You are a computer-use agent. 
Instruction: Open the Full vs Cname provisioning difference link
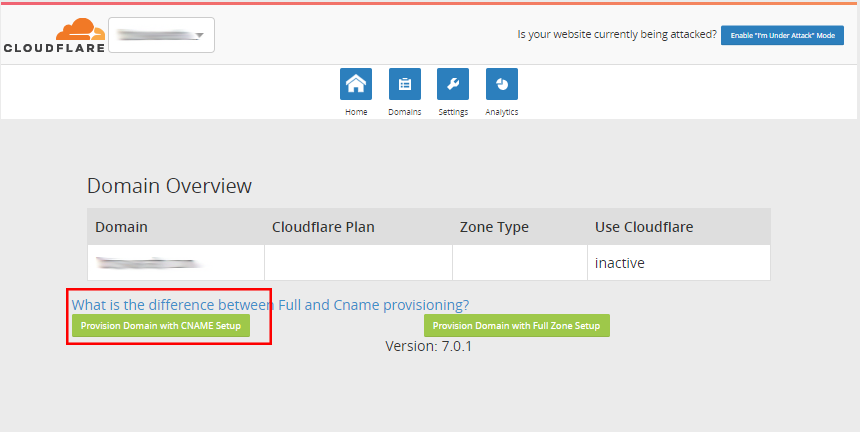[x=270, y=304]
